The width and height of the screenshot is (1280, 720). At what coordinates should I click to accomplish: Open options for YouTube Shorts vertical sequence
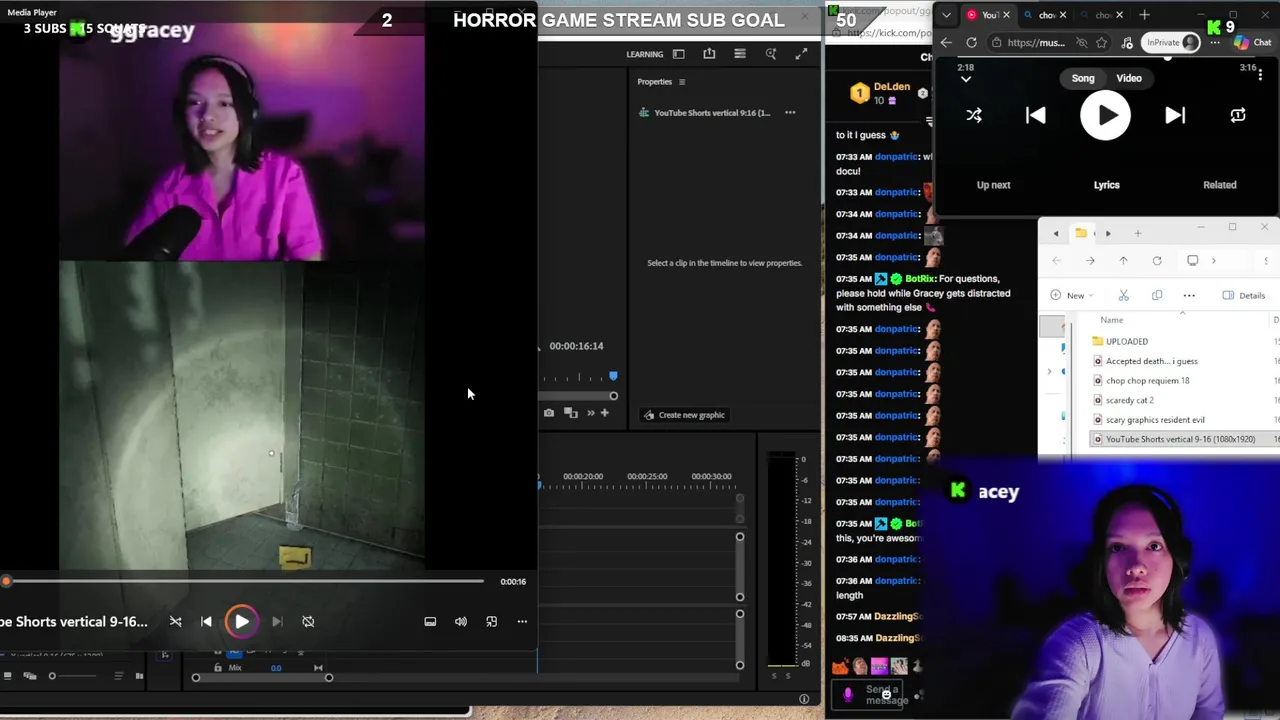point(790,113)
